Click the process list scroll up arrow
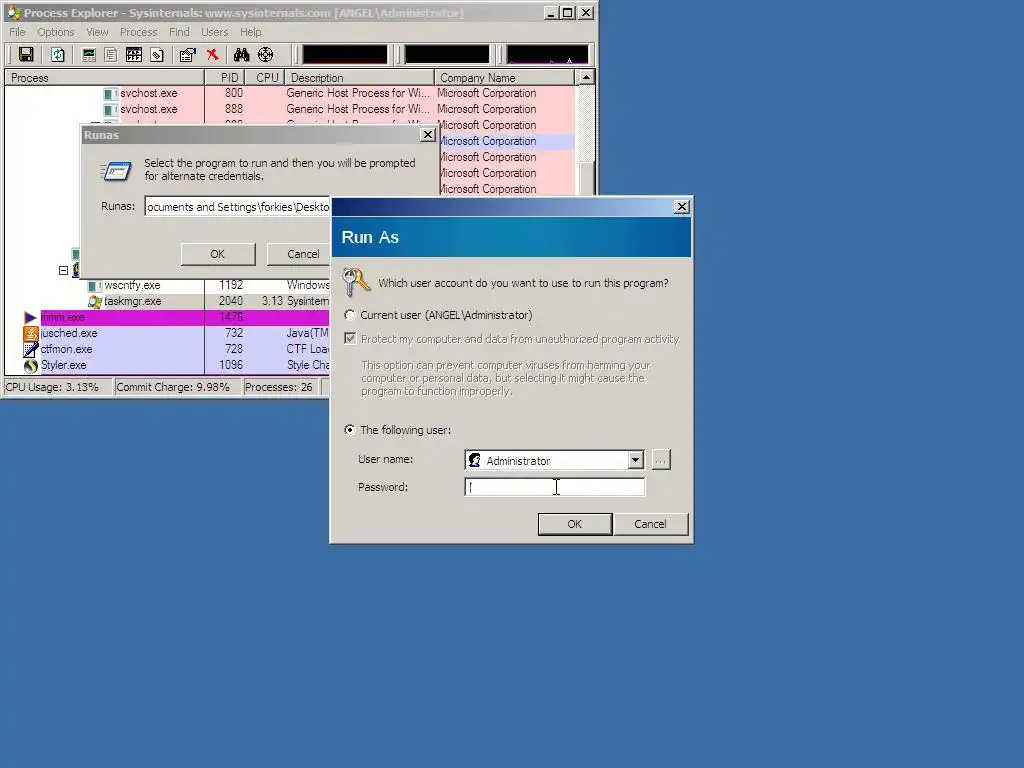The width and height of the screenshot is (1024, 768). (586, 78)
